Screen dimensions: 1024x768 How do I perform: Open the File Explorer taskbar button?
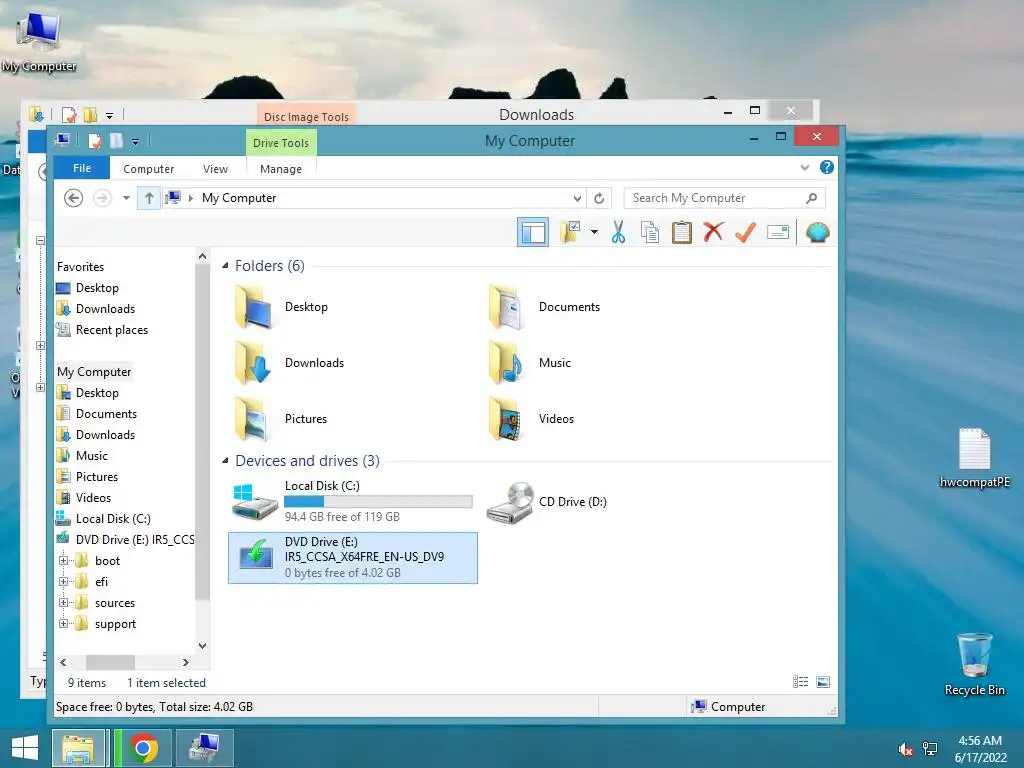click(78, 748)
